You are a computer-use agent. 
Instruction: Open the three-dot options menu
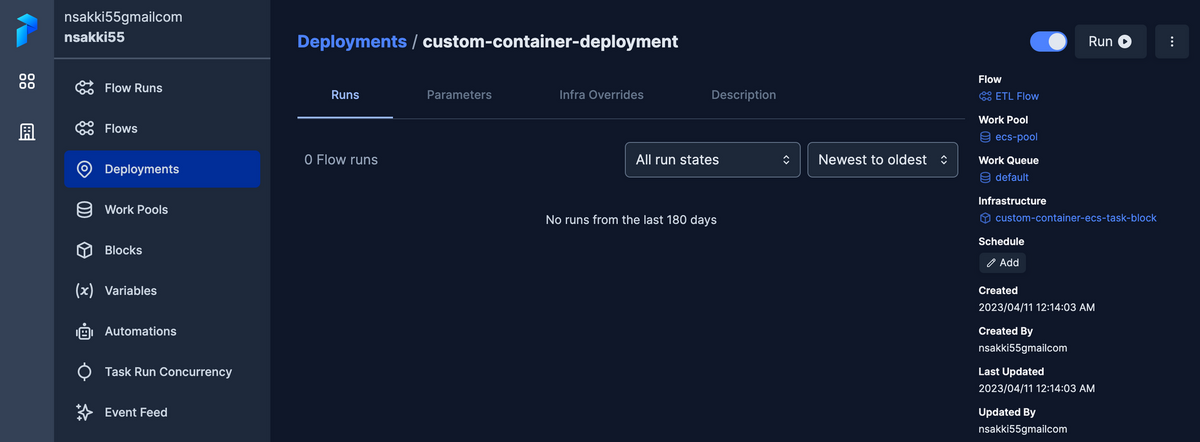tap(1171, 42)
